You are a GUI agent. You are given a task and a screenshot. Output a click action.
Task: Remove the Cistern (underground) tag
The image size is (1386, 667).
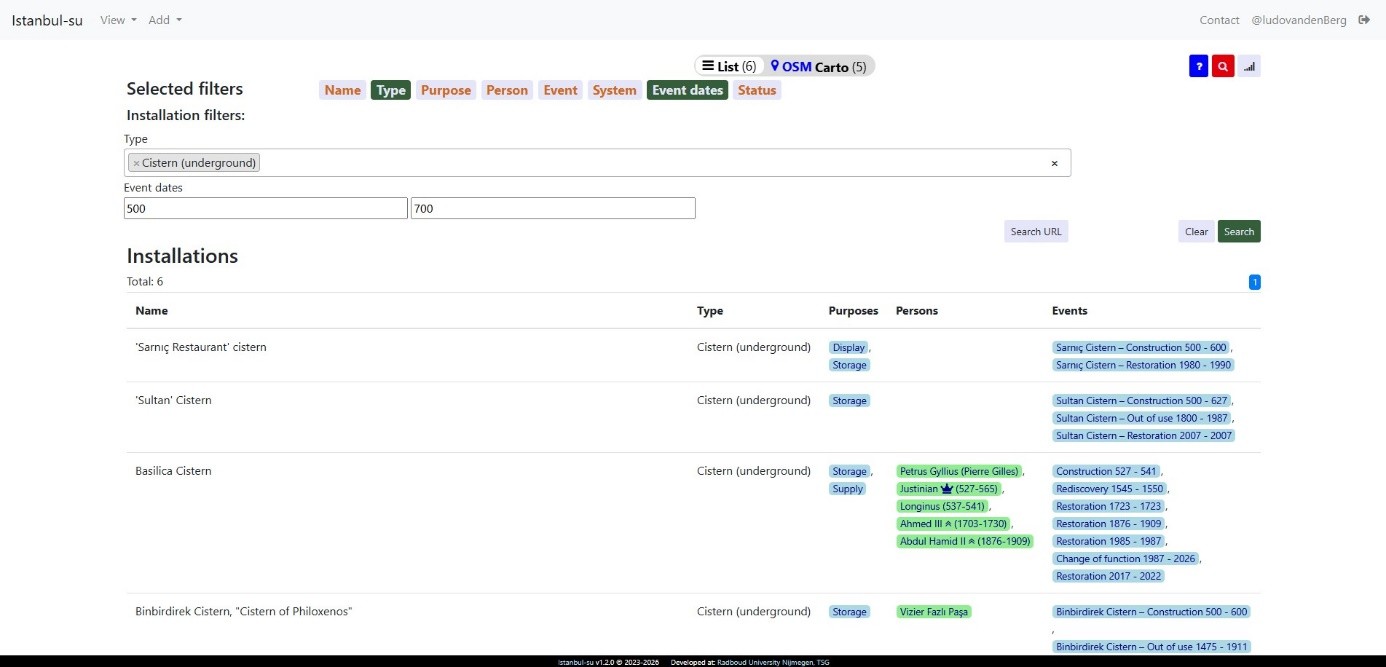[136, 163]
